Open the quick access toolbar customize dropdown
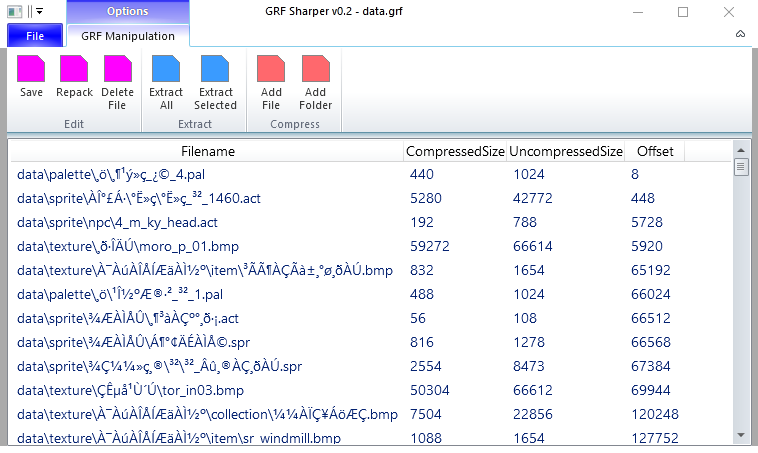The height and width of the screenshot is (453, 758). coord(40,11)
